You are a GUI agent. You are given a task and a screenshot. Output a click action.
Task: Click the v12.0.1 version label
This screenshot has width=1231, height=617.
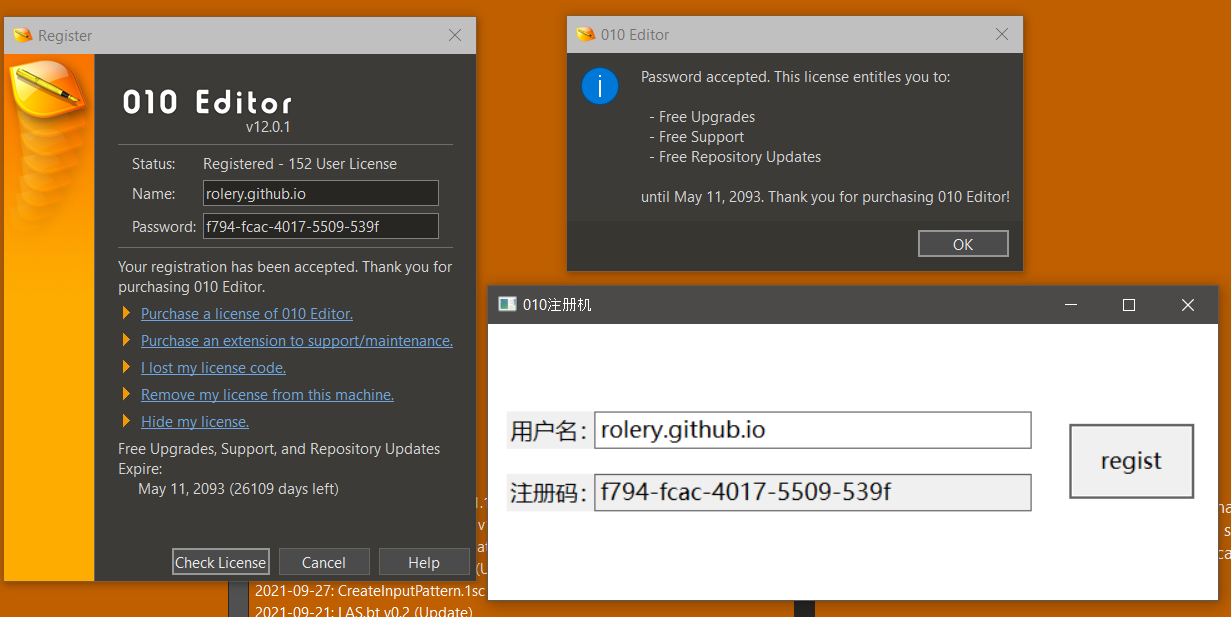pos(268,127)
